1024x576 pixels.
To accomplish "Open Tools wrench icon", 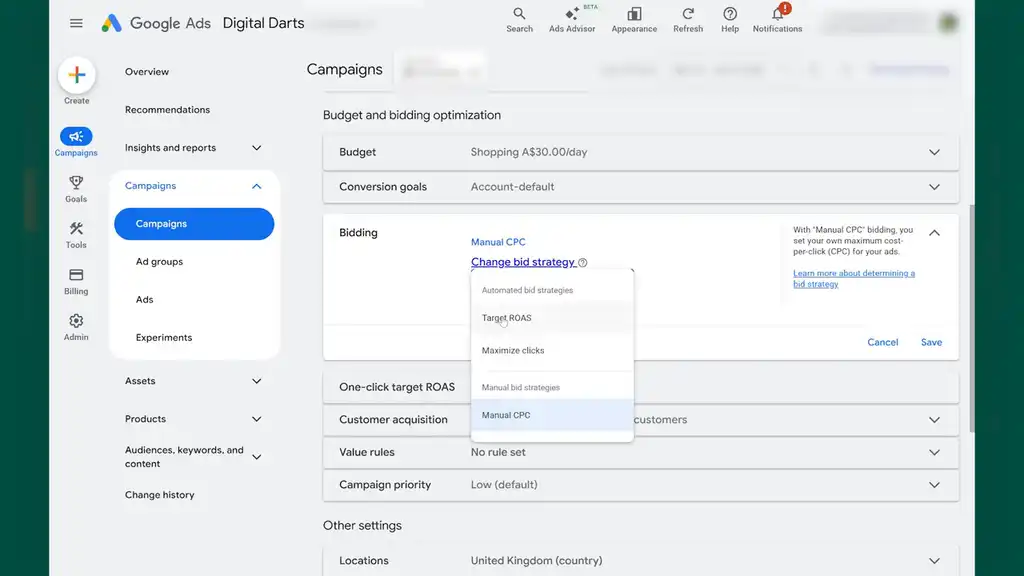I will tap(76, 229).
